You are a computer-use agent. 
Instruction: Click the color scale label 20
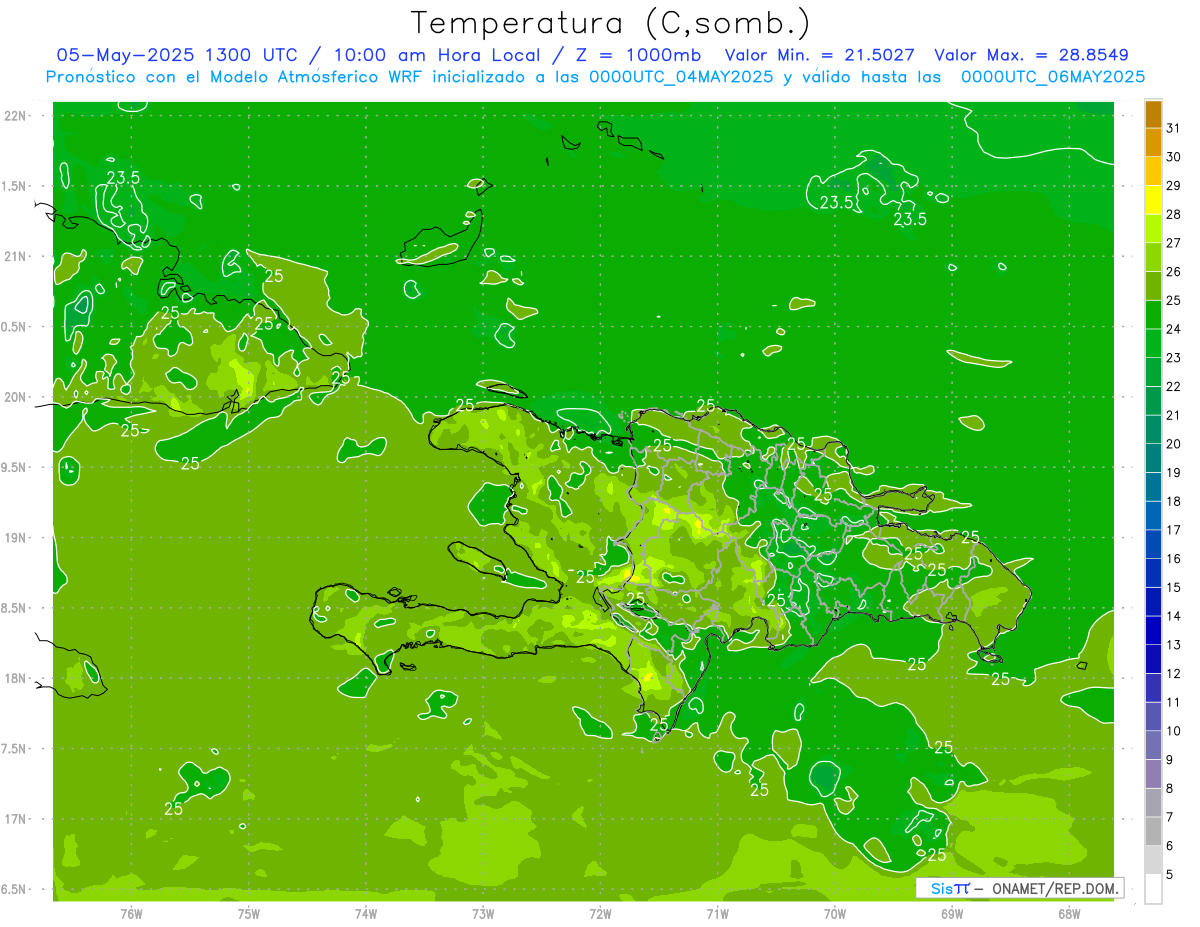[1174, 444]
